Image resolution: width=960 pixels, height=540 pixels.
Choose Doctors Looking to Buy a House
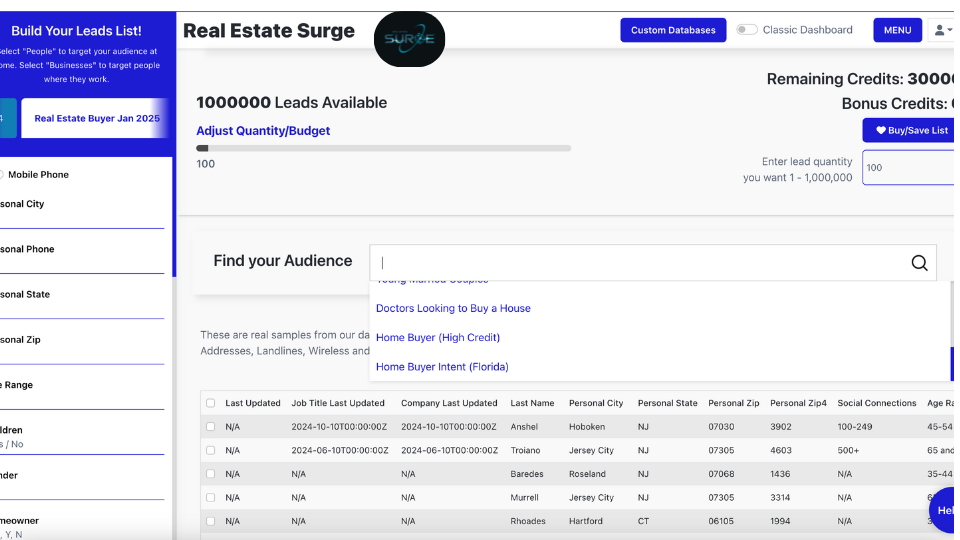click(453, 308)
